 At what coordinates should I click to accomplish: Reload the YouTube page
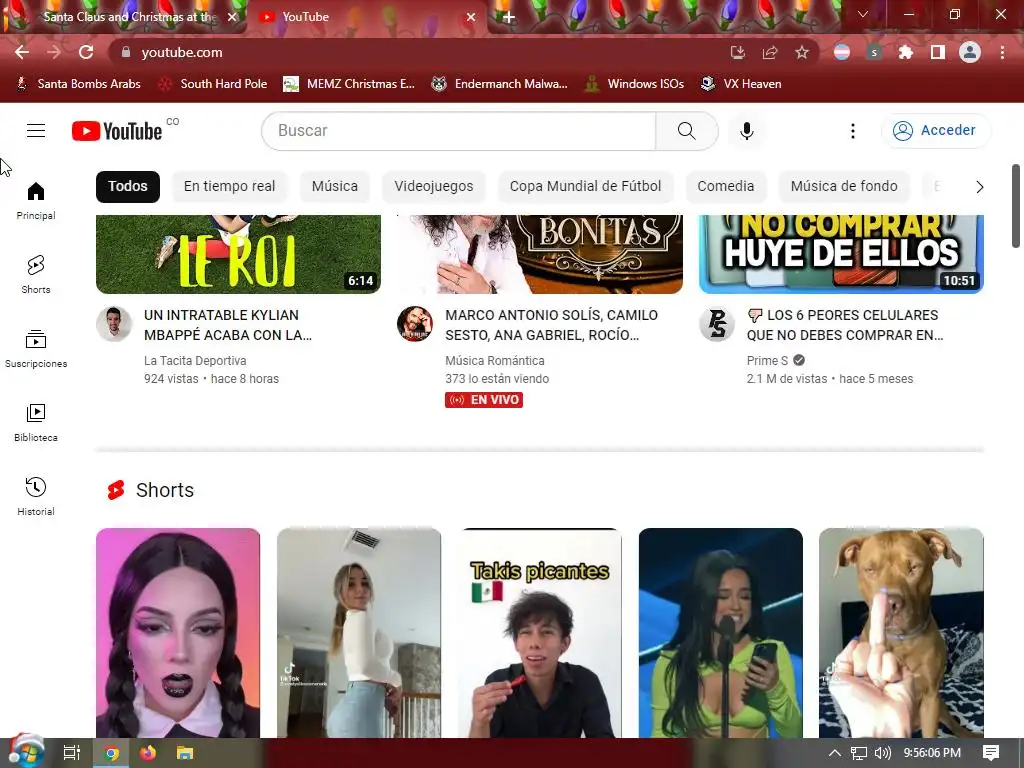[86, 52]
